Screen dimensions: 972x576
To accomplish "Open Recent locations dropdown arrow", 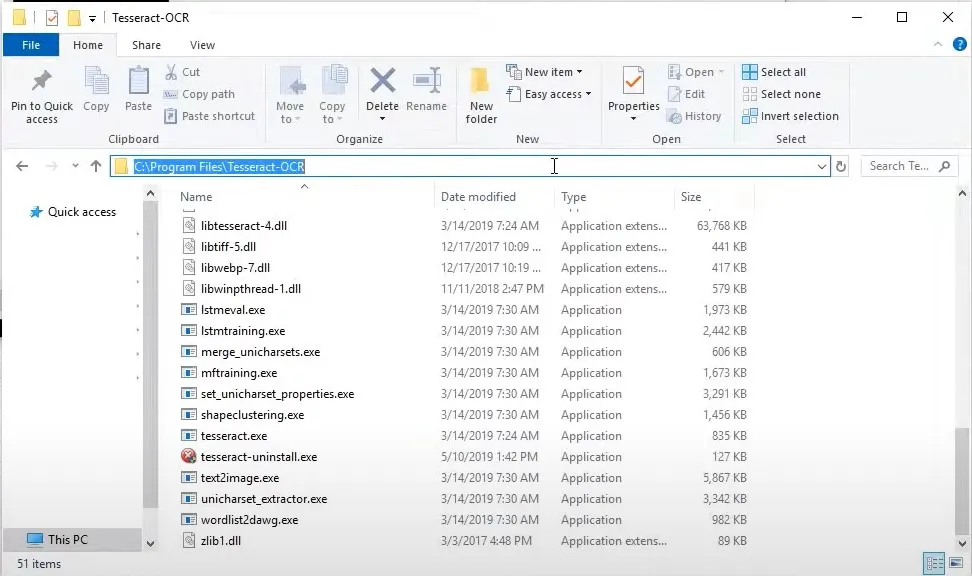I will tap(75, 166).
